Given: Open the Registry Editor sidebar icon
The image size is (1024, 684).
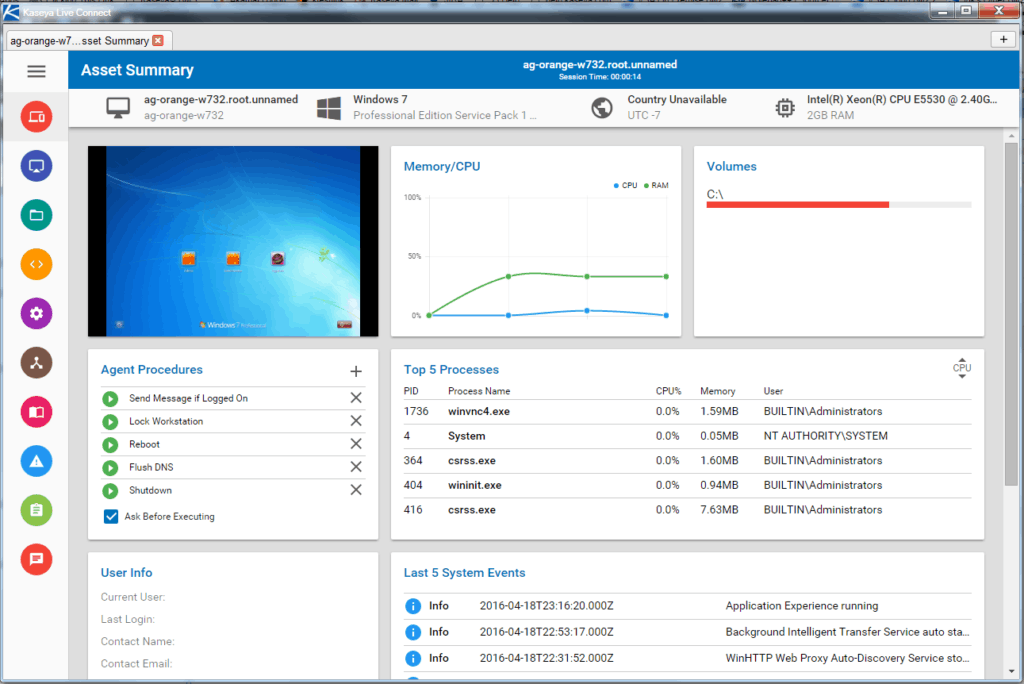Looking at the screenshot, I should pos(36,411).
